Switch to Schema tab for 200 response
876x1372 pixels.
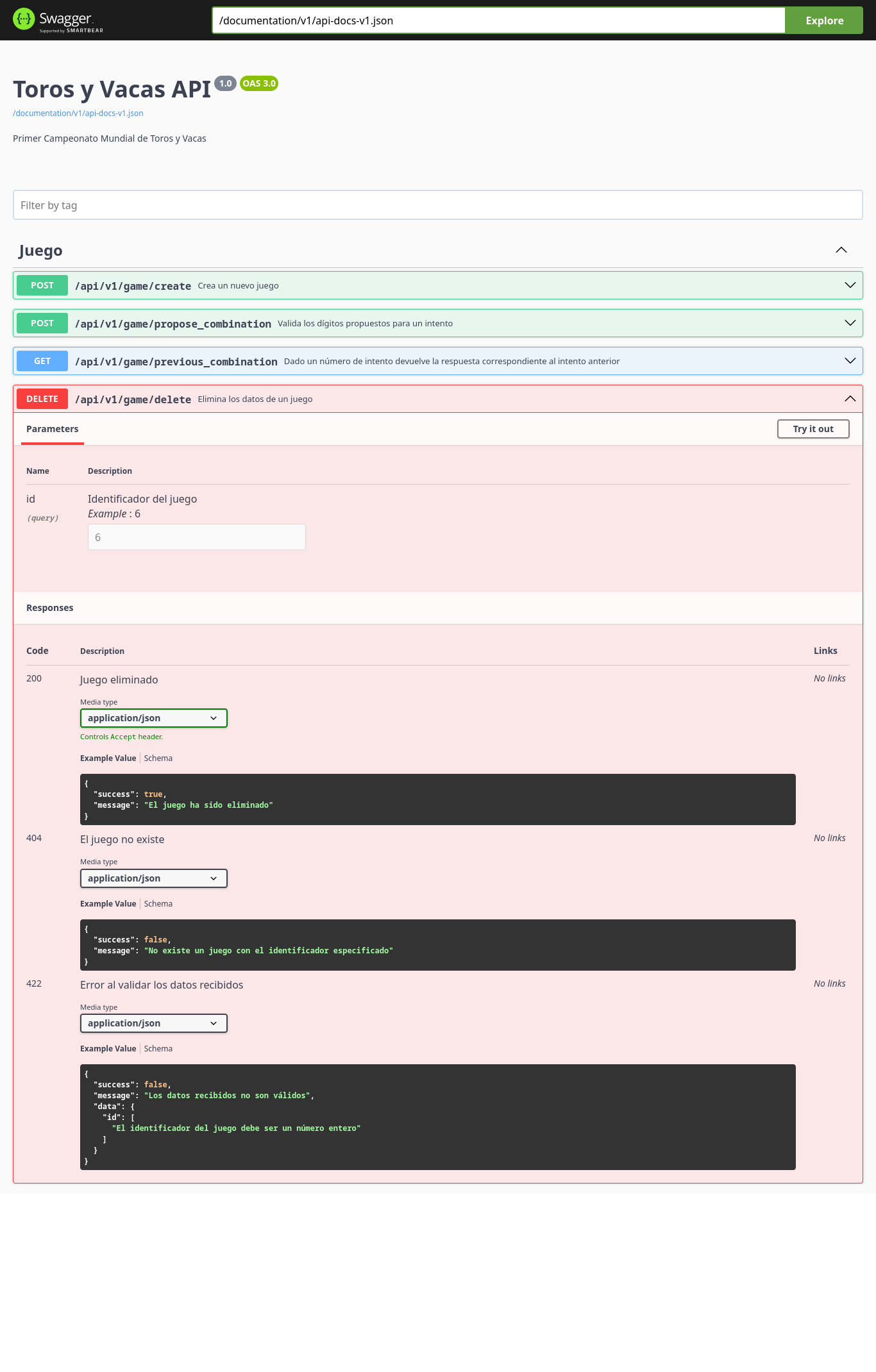[x=158, y=758]
